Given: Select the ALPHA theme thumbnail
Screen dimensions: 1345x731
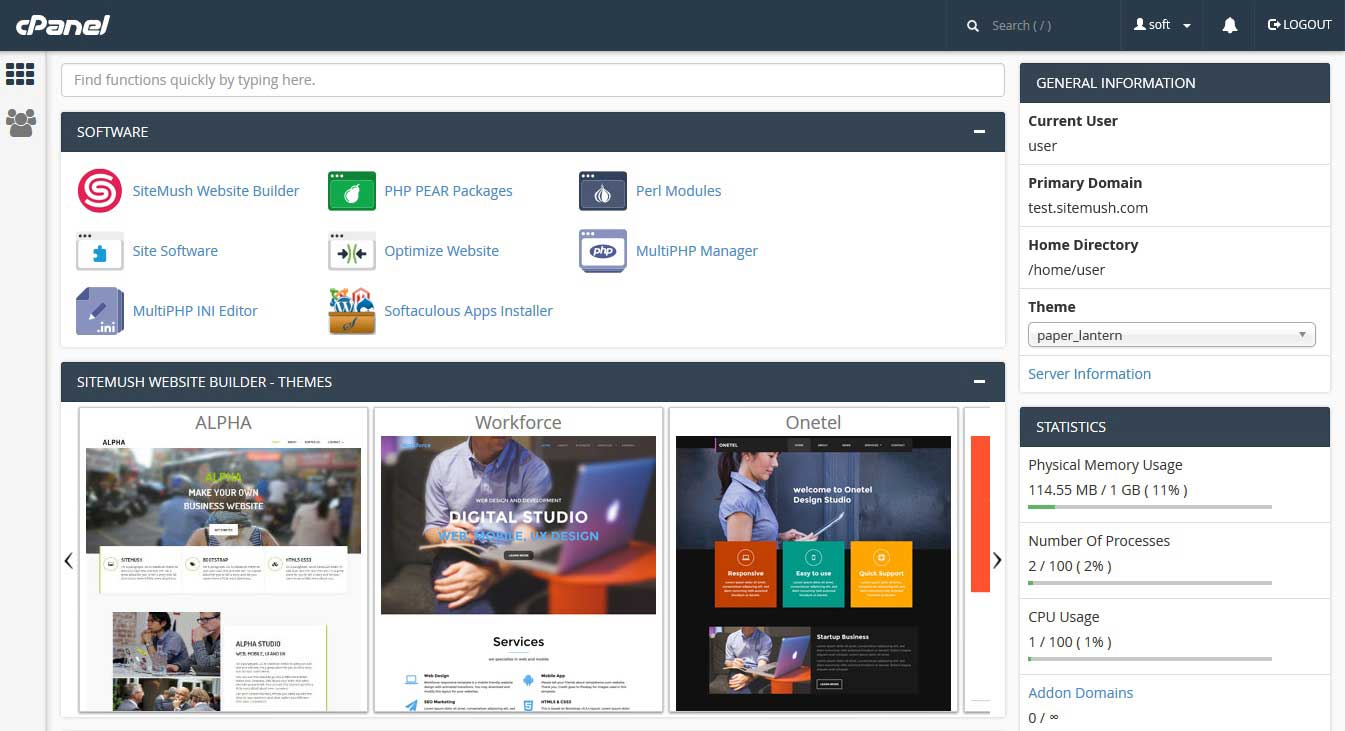Looking at the screenshot, I should pos(223,574).
